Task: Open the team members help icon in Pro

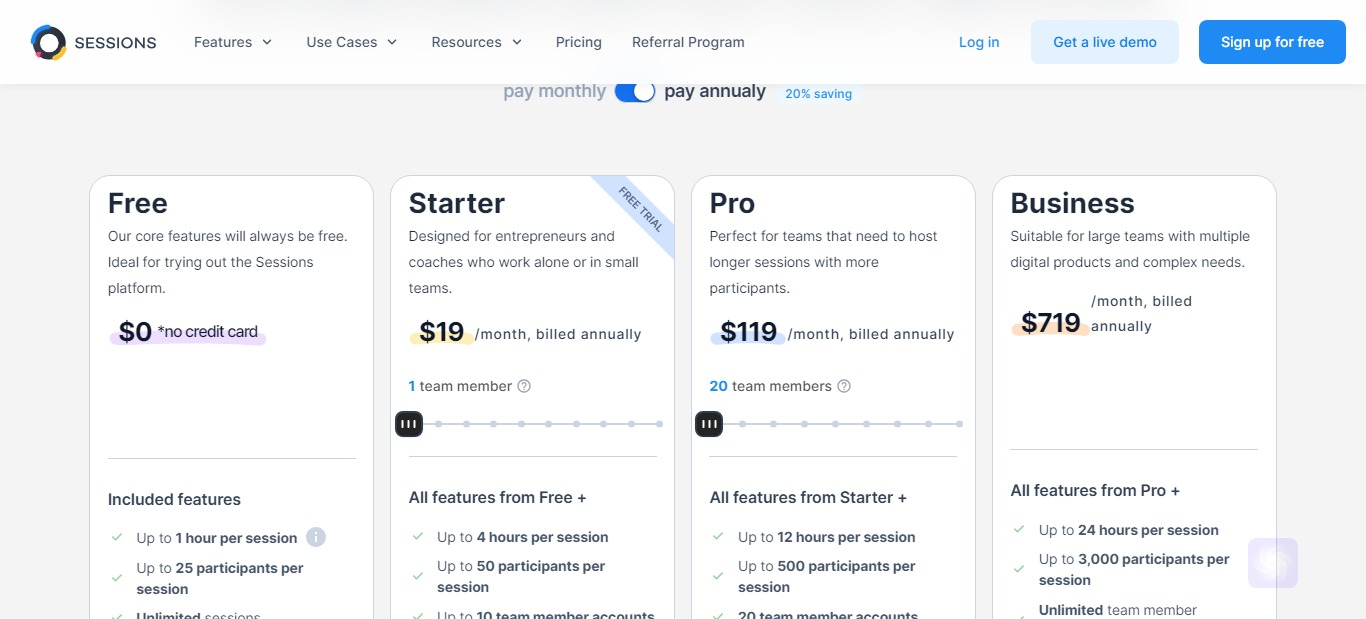Action: (844, 386)
